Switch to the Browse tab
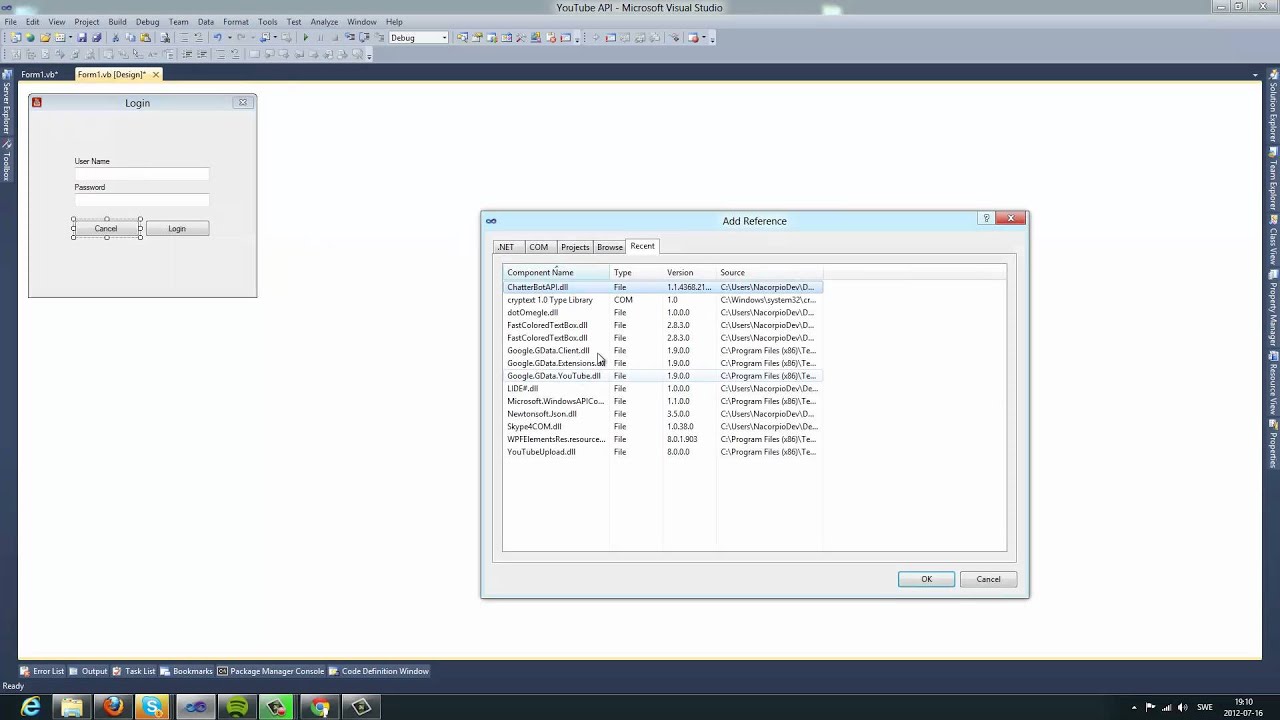Screen dimensions: 1280x720 tap(610, 247)
